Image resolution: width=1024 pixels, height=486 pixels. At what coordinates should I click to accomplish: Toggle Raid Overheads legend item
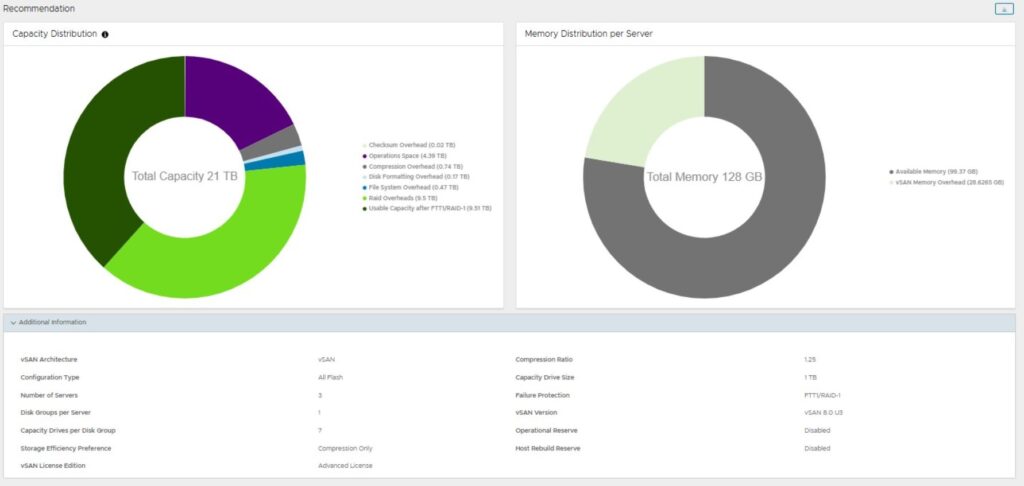(398, 198)
